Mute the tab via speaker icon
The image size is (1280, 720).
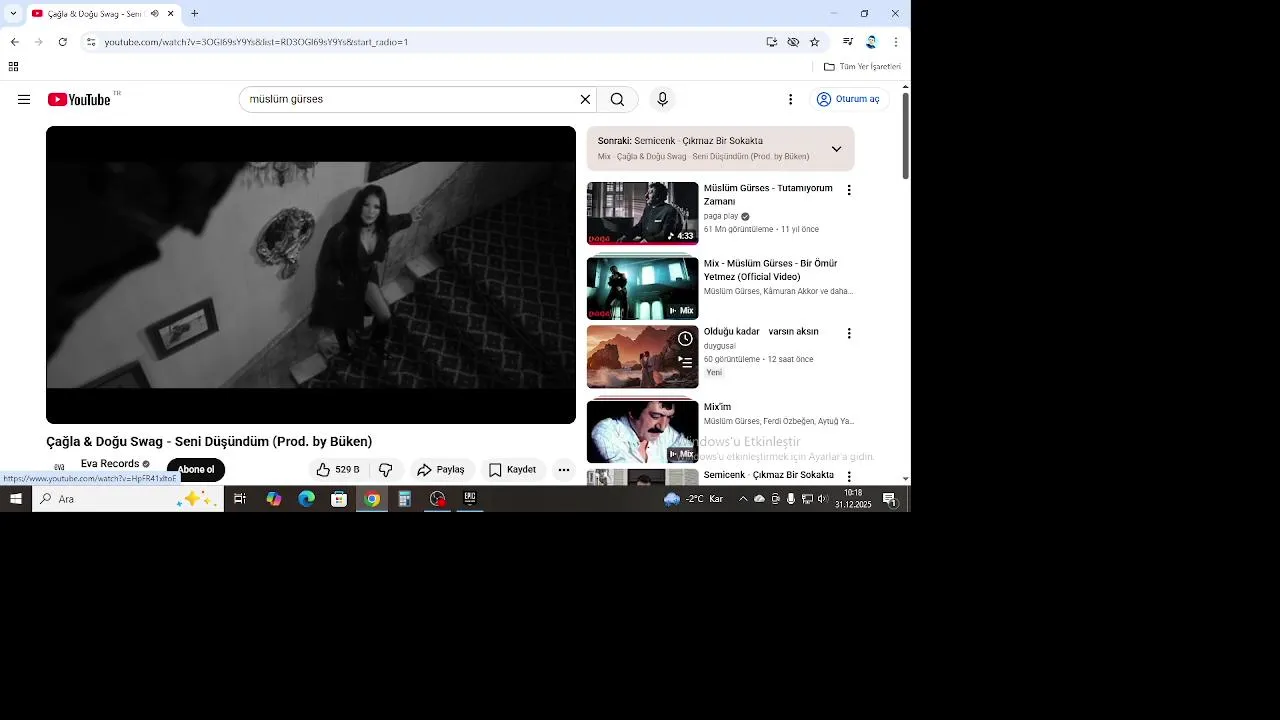tap(155, 14)
